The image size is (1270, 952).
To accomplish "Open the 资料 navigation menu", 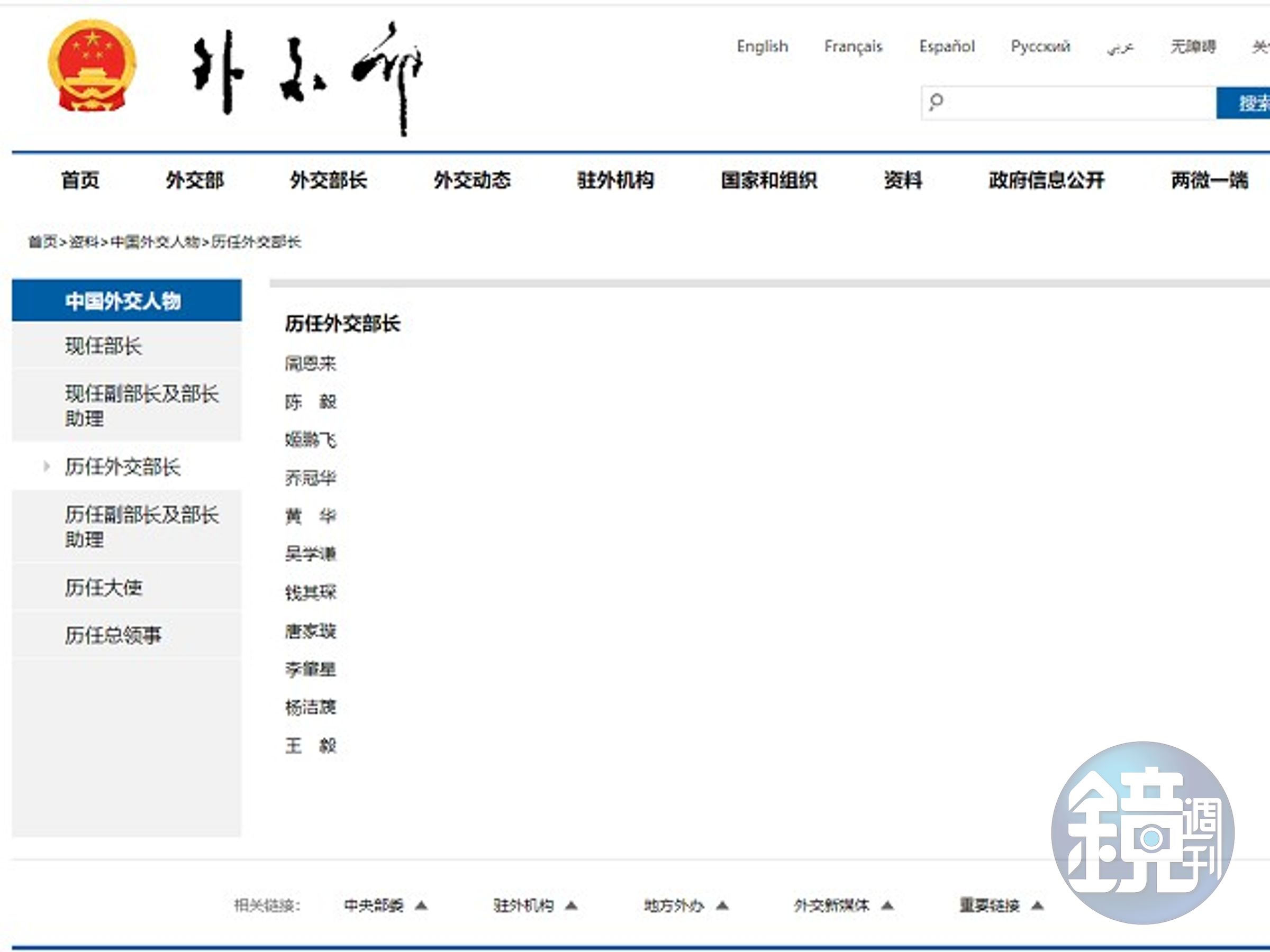I will tap(903, 180).
